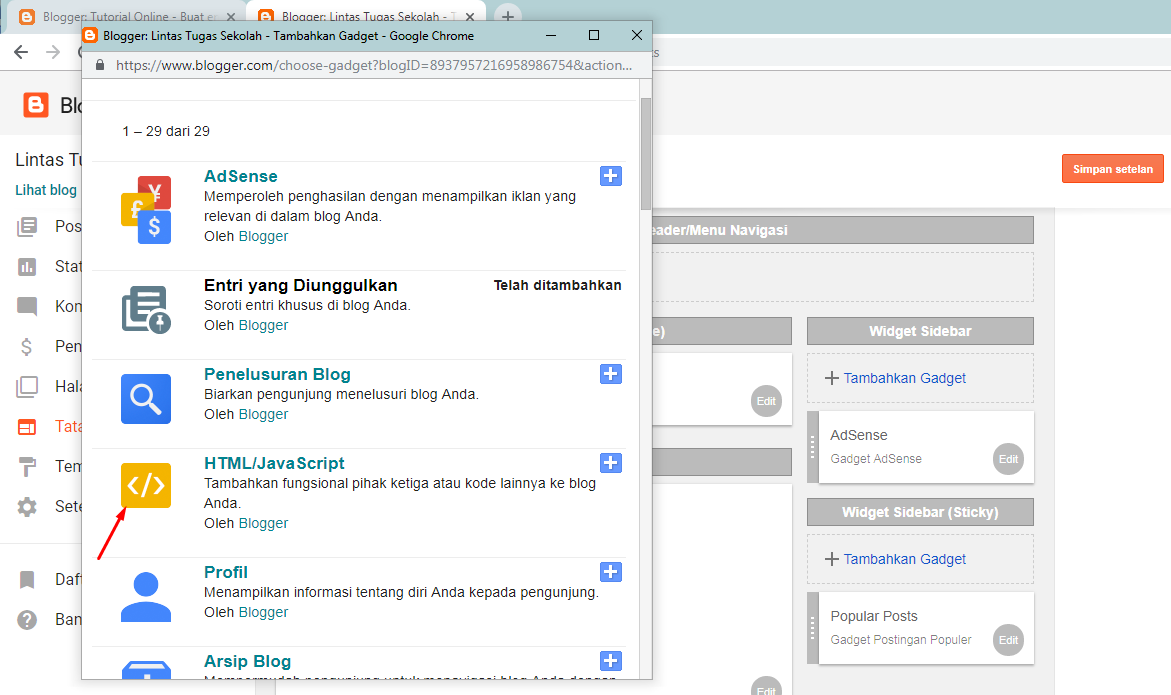Add the AdSense gadget with its plus button

(610, 176)
